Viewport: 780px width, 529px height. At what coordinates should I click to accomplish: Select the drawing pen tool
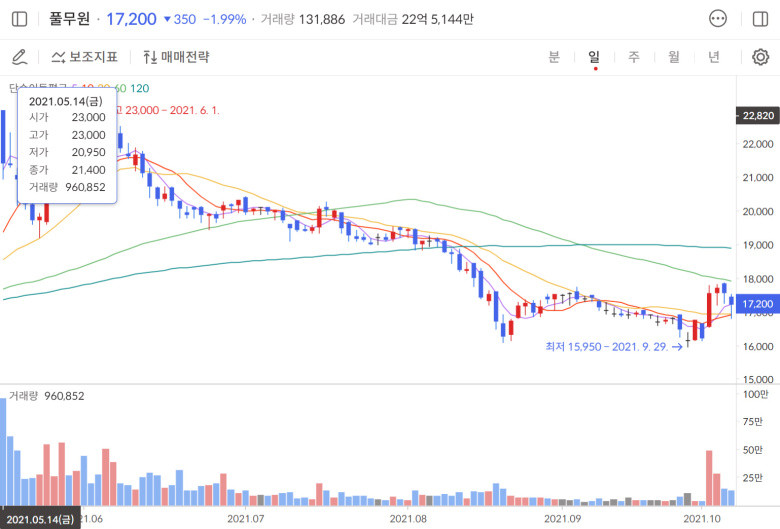[19, 57]
